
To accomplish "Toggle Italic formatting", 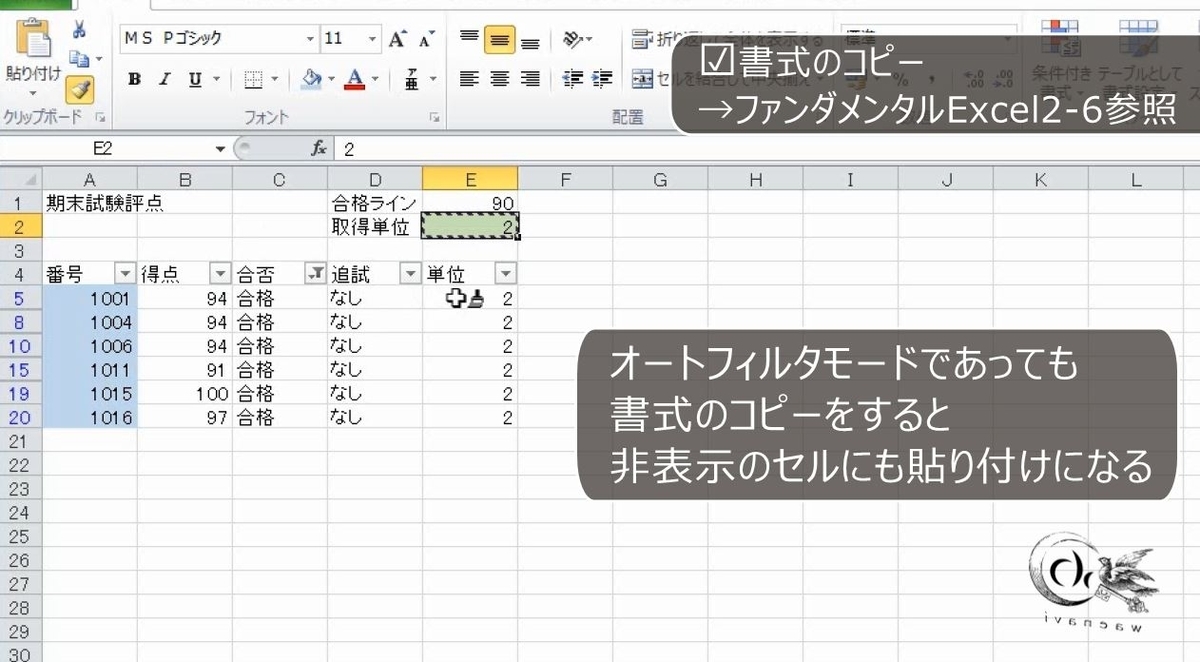I will (x=165, y=79).
